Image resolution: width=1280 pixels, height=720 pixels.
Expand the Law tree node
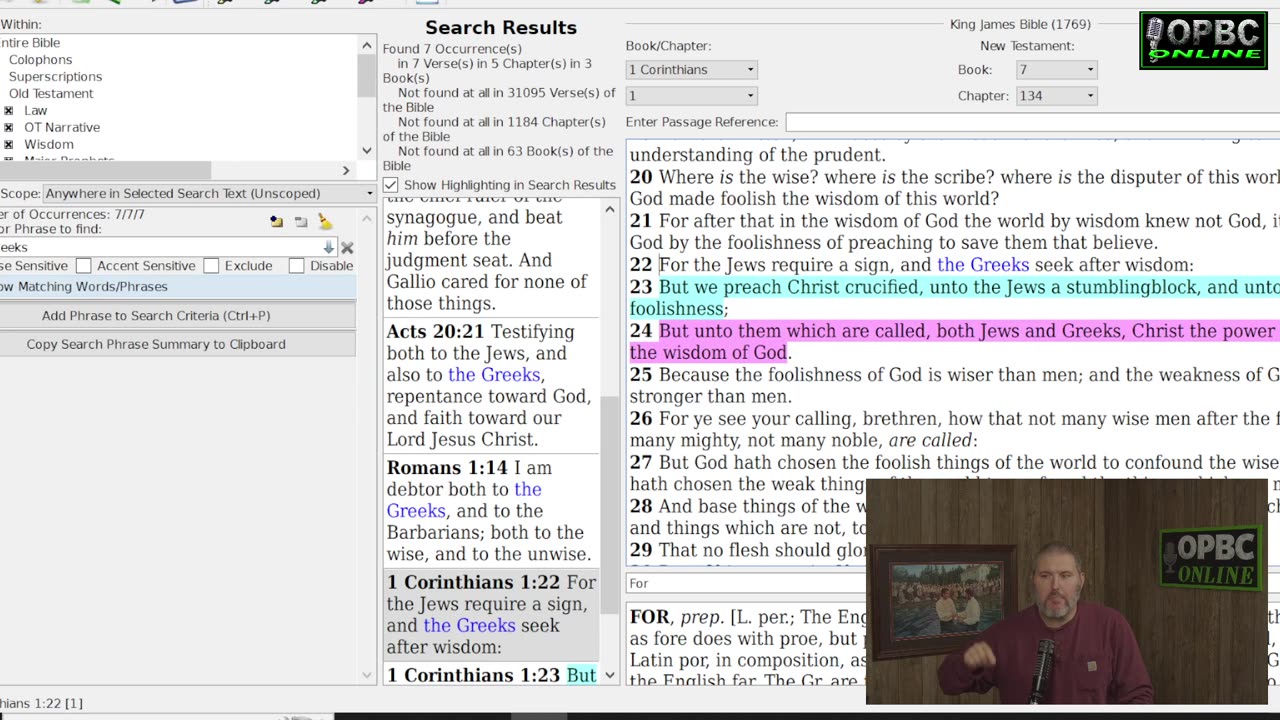pyautogui.click(x=9, y=110)
